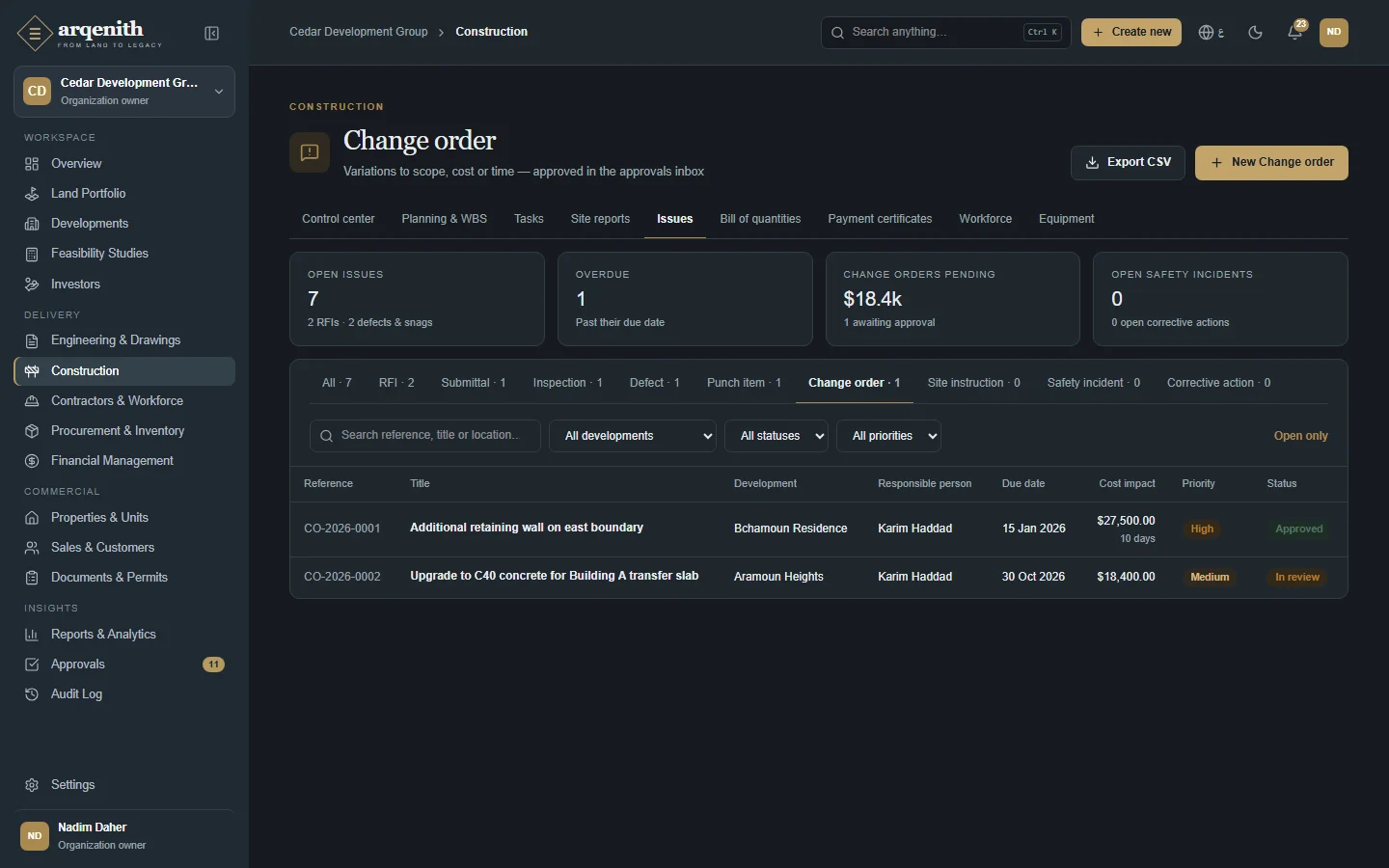
Task: Collapse the sidebar panel icon
Action: tap(212, 34)
